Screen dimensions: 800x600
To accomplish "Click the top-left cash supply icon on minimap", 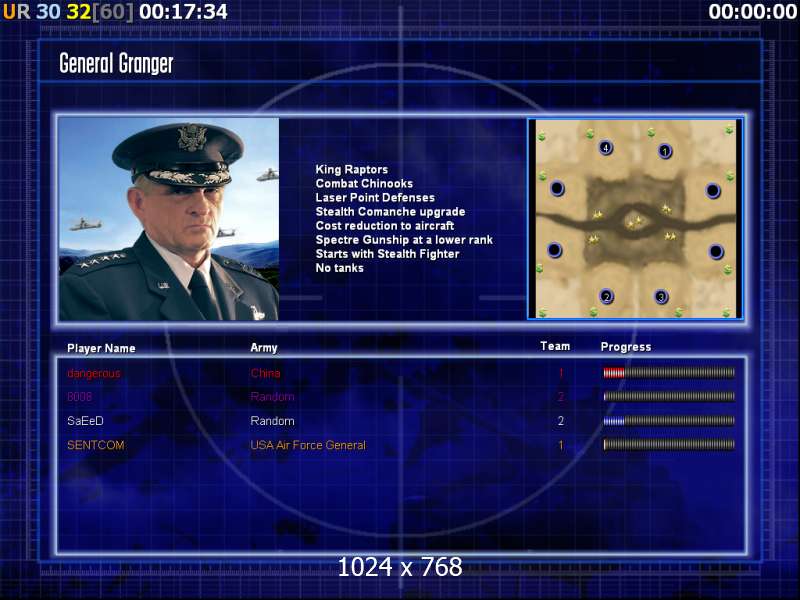I will (542, 136).
